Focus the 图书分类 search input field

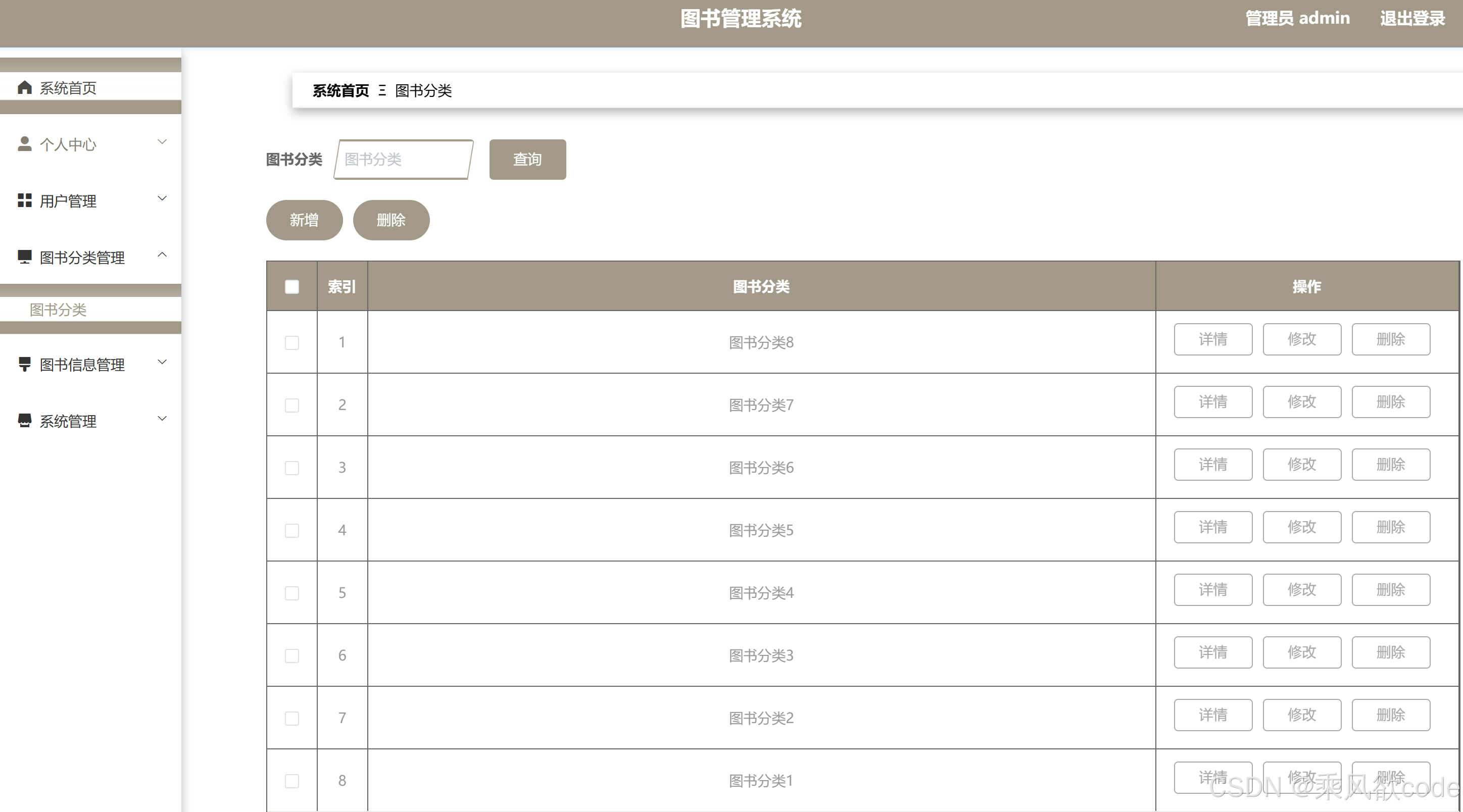coord(403,160)
